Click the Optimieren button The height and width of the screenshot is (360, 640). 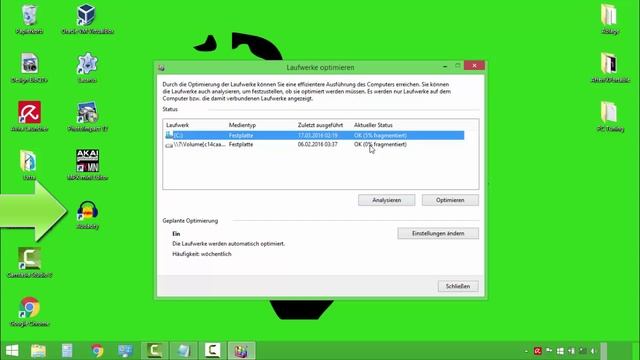450,200
